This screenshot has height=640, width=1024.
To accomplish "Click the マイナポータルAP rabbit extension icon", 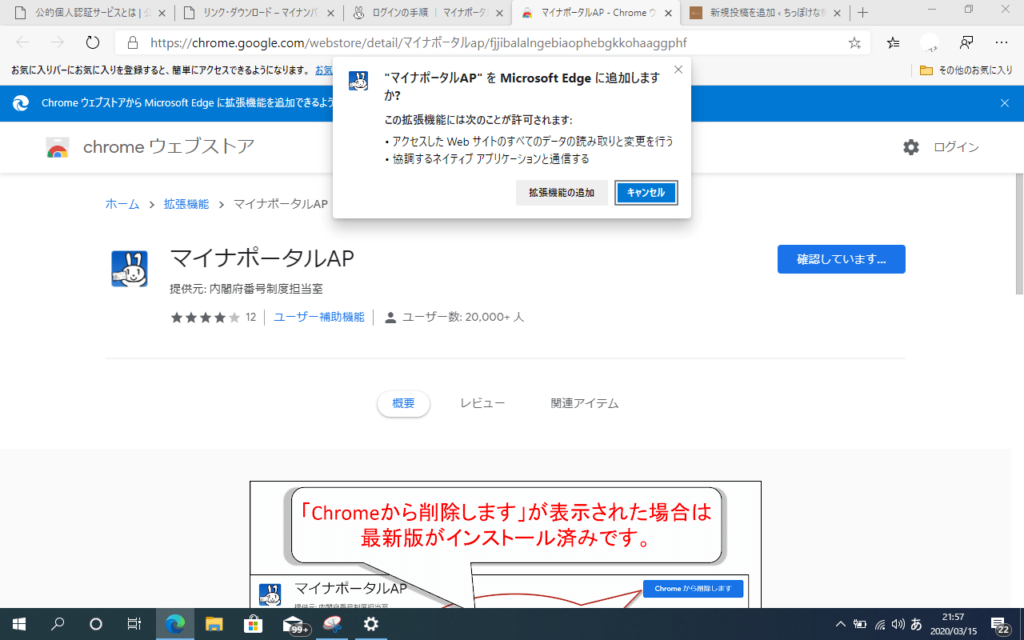I will pos(129,268).
